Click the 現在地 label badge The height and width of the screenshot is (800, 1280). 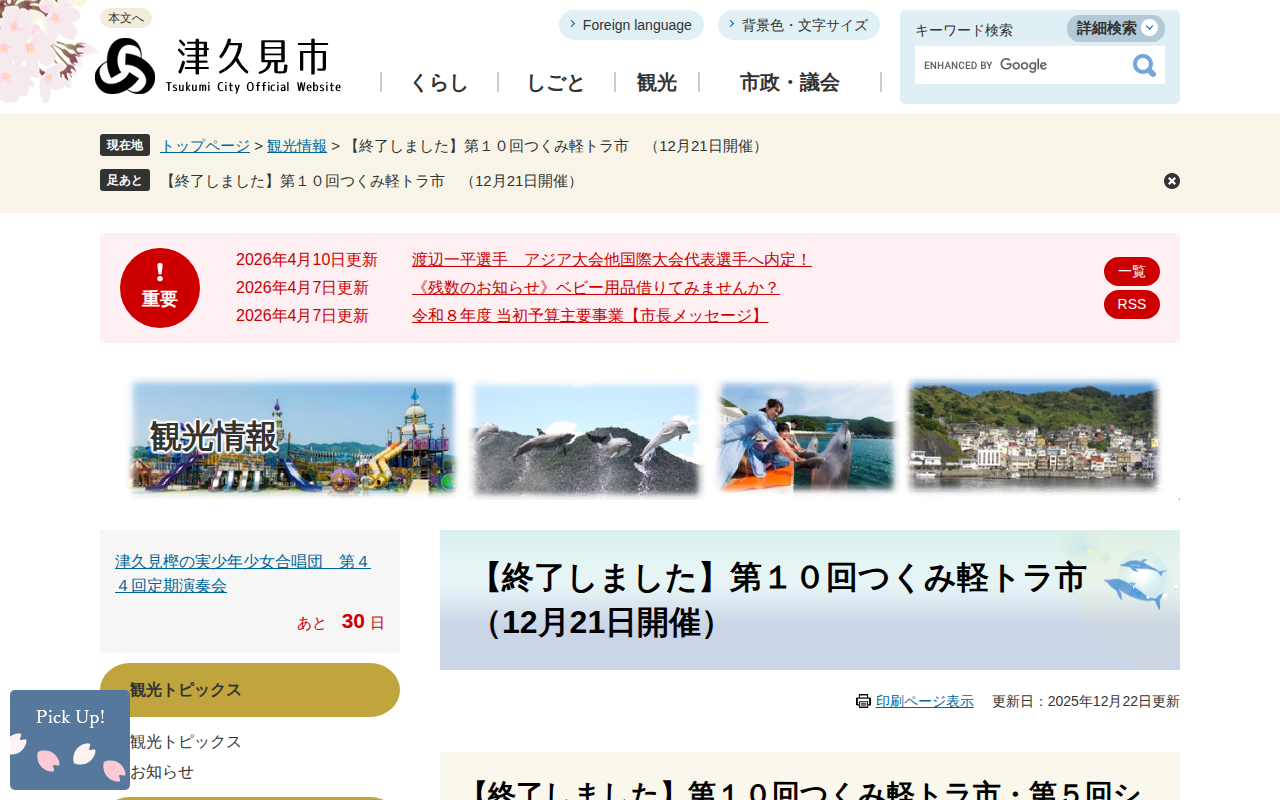tap(125, 145)
